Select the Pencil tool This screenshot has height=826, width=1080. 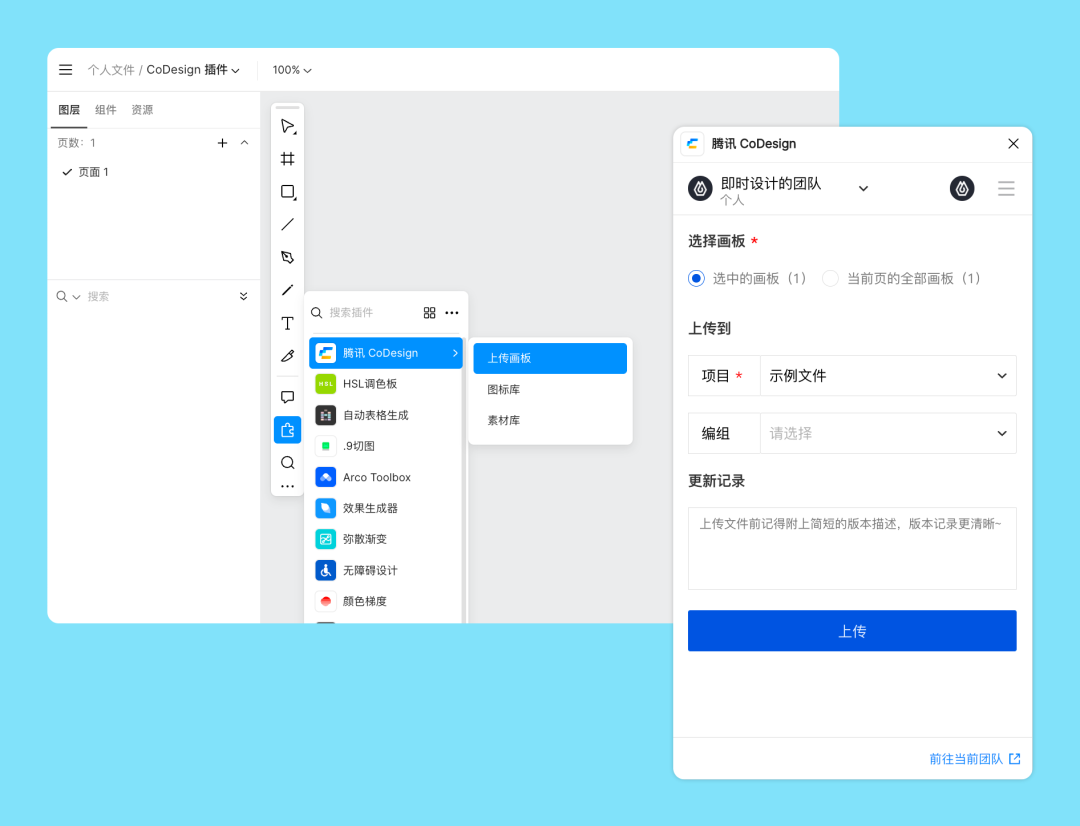coord(288,290)
